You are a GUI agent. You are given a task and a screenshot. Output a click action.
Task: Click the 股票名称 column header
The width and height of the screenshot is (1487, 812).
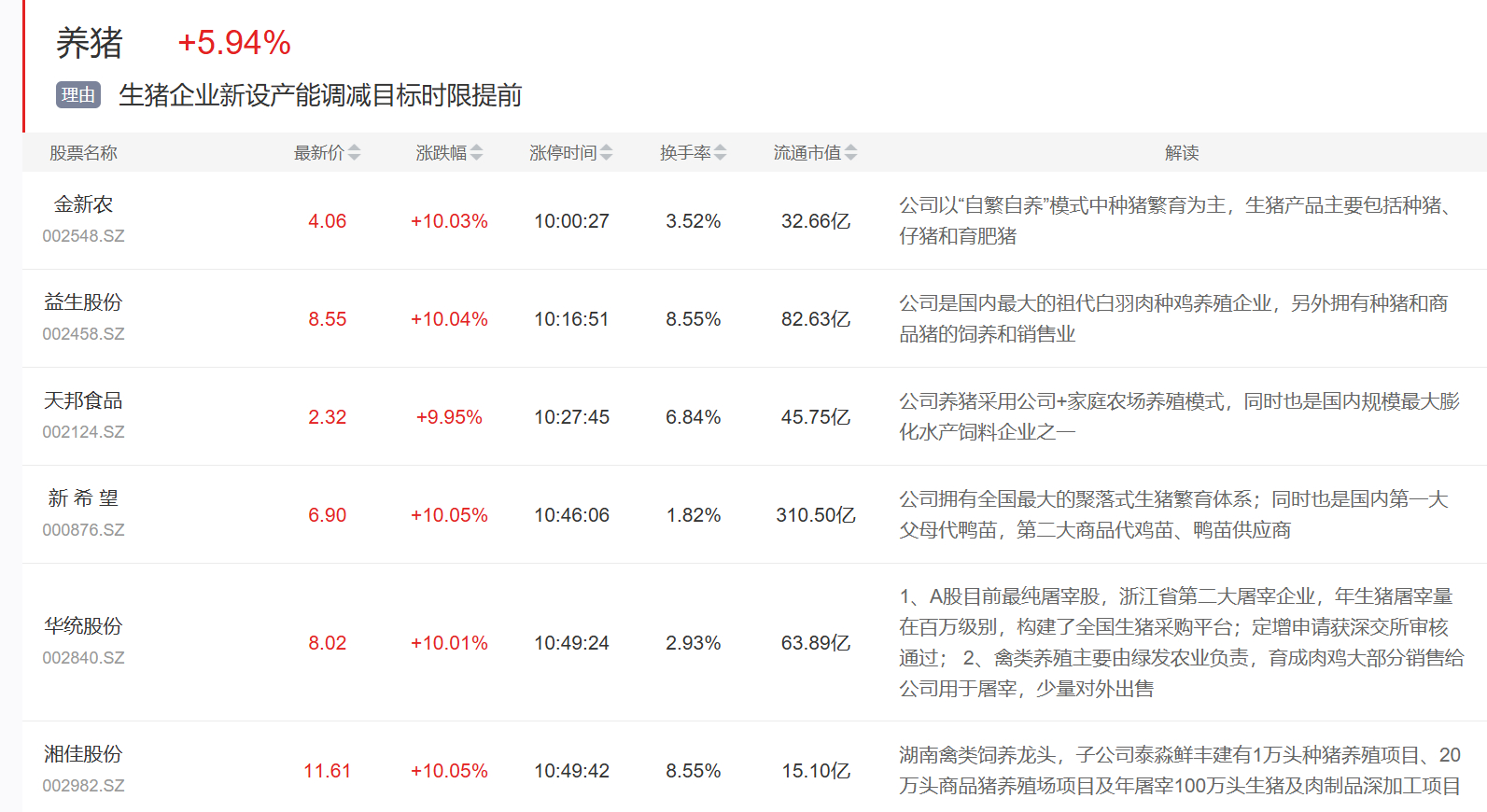click(83, 153)
